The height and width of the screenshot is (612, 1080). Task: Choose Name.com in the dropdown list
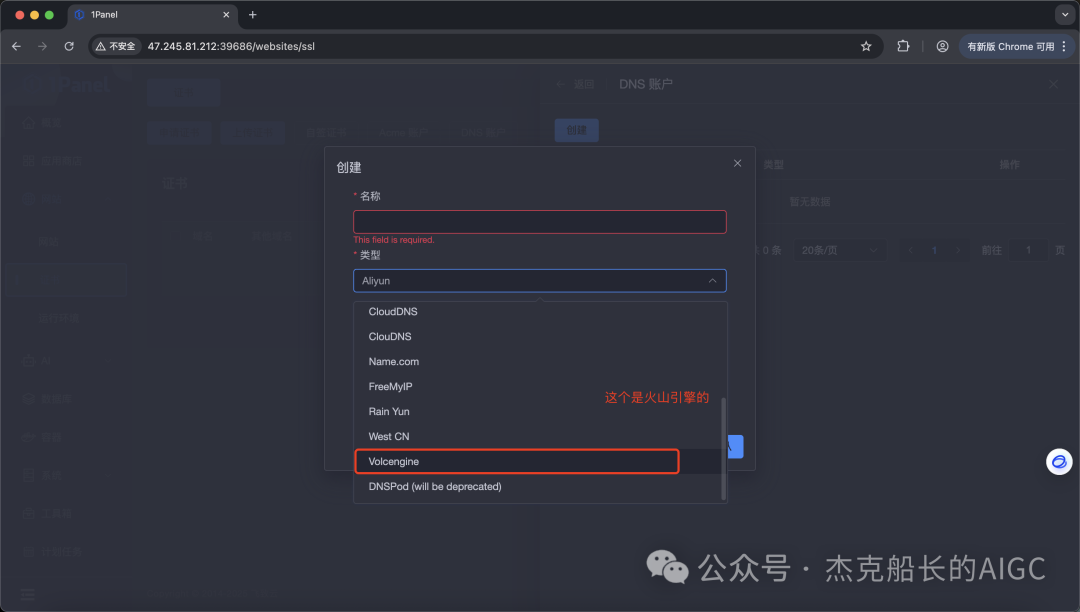(x=540, y=361)
